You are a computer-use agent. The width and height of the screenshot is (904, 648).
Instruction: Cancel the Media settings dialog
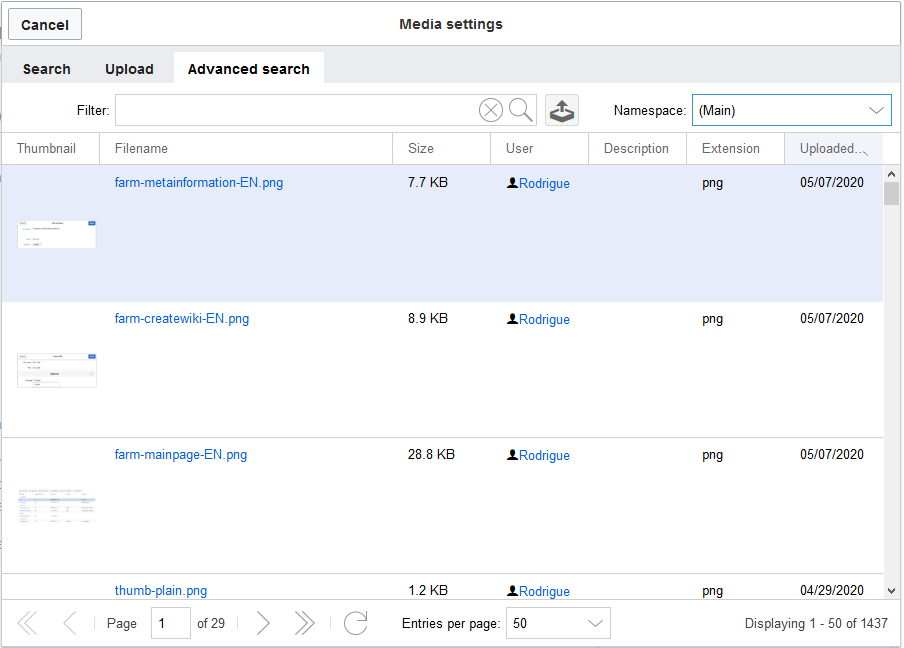45,25
